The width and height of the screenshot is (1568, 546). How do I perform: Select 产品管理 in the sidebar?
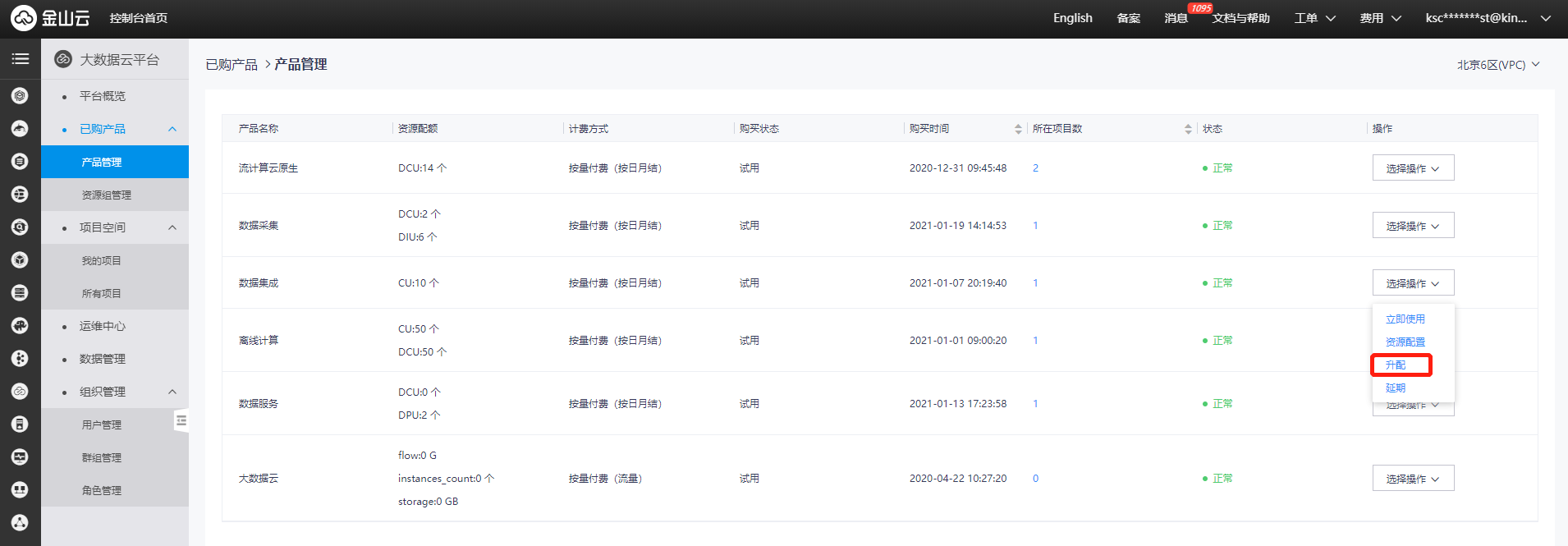click(115, 162)
